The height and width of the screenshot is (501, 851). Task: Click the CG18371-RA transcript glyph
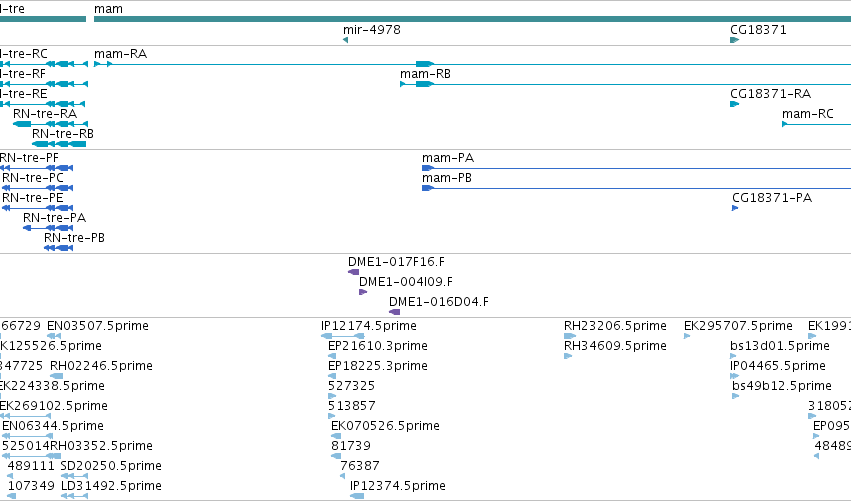pyautogui.click(x=734, y=104)
